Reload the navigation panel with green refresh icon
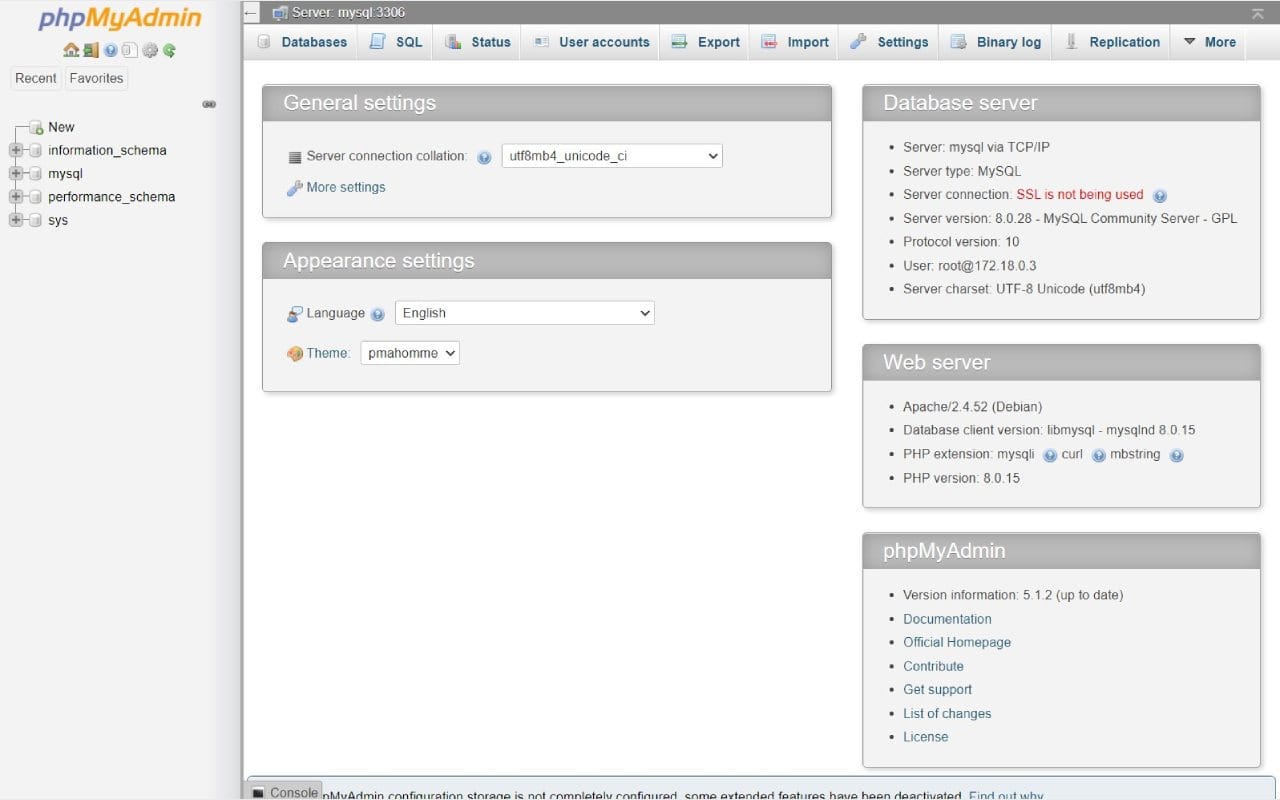This screenshot has height=800, width=1280. (170, 48)
